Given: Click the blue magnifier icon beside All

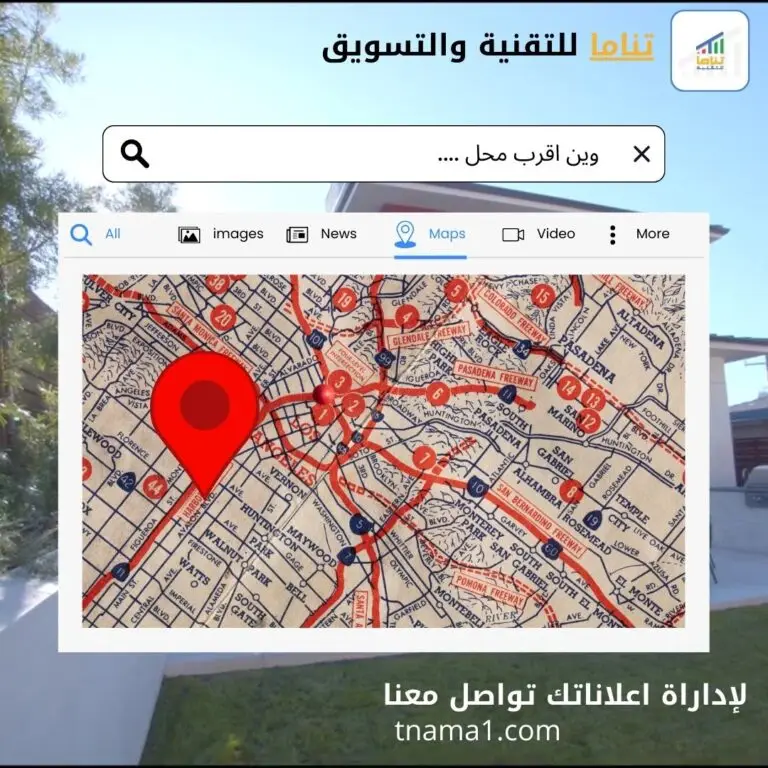Looking at the screenshot, I should pyautogui.click(x=81, y=234).
